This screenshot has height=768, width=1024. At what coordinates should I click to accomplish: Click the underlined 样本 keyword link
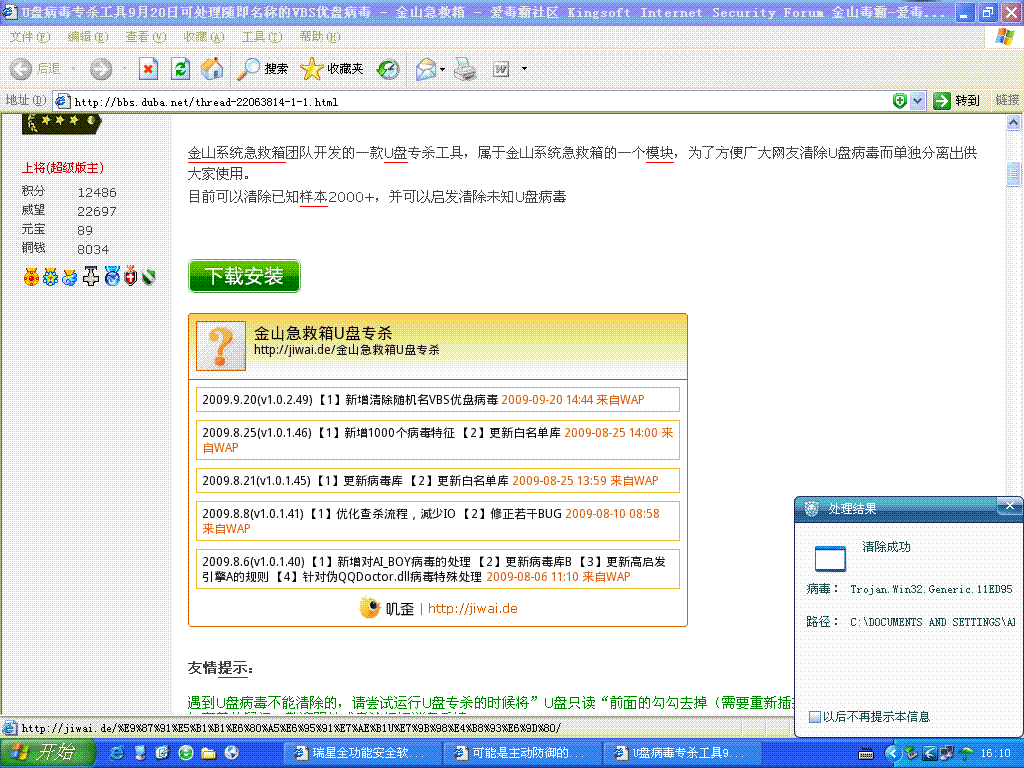tap(313, 197)
